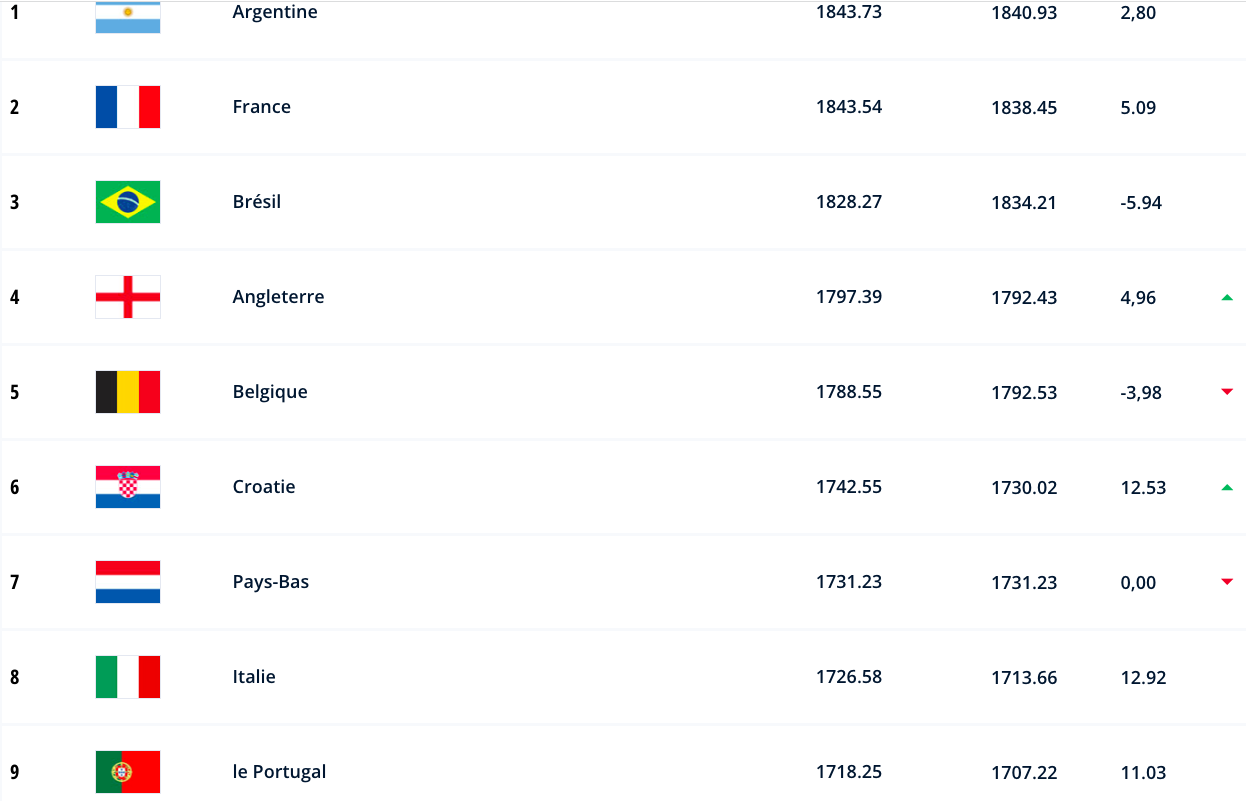The image size is (1246, 801).
Task: Open the Argentine team link
Action: click(275, 13)
